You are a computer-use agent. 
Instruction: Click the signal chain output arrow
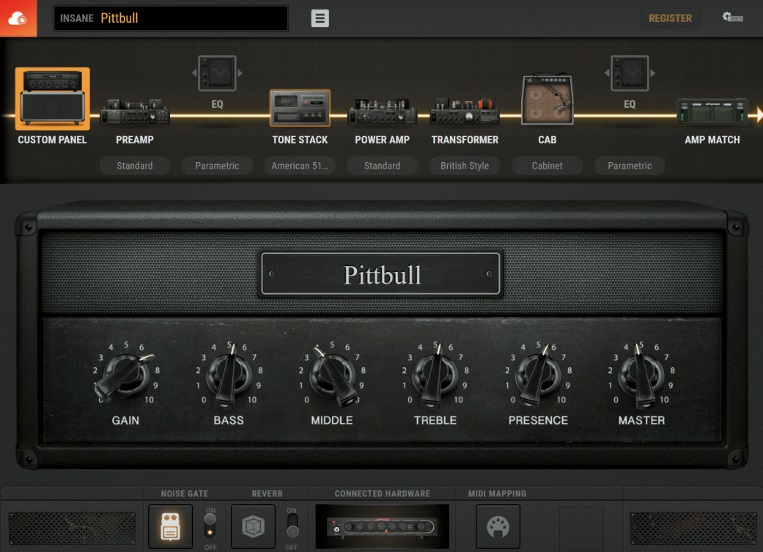click(x=759, y=115)
